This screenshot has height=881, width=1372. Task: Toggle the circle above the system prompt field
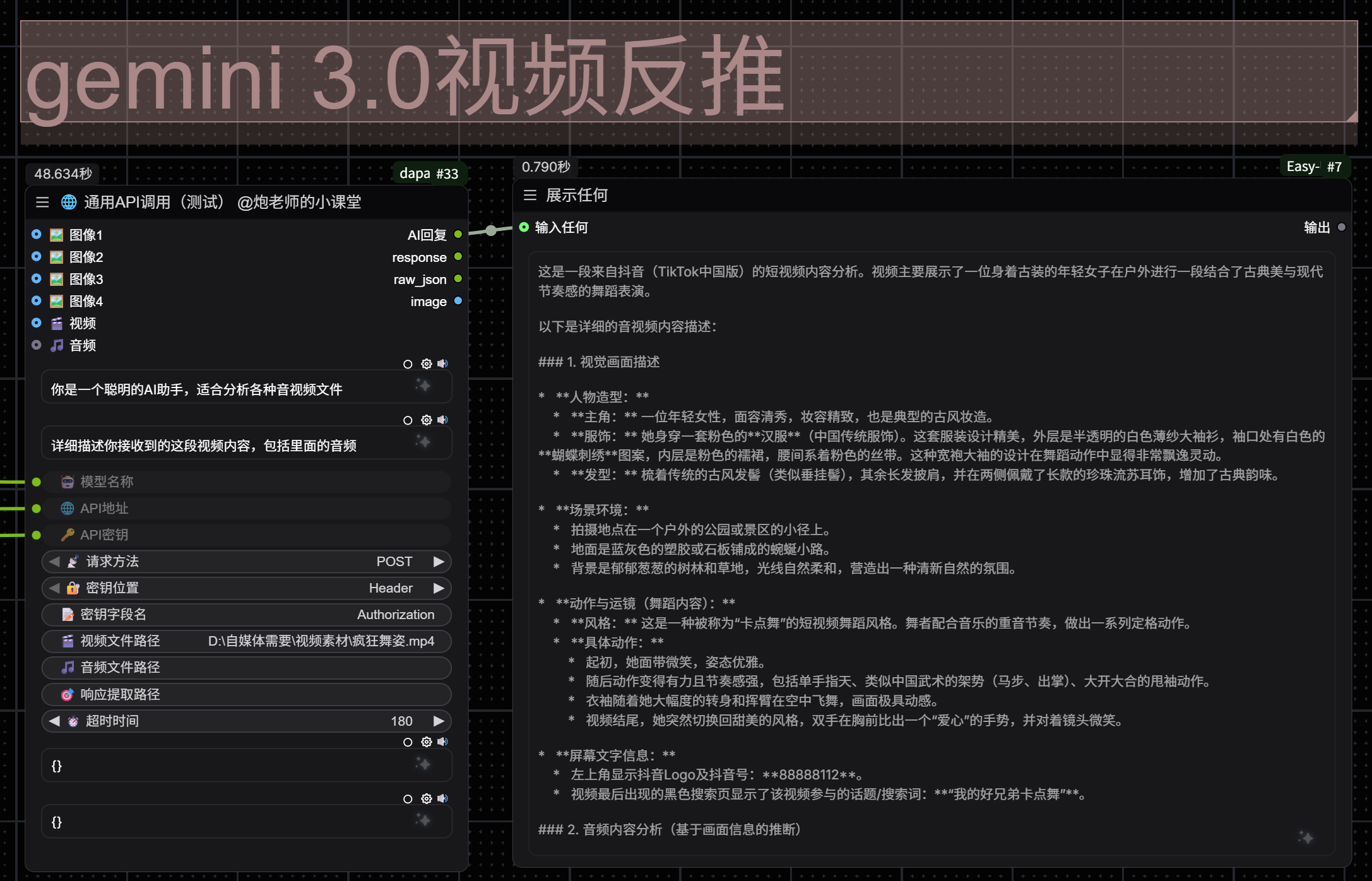point(408,364)
